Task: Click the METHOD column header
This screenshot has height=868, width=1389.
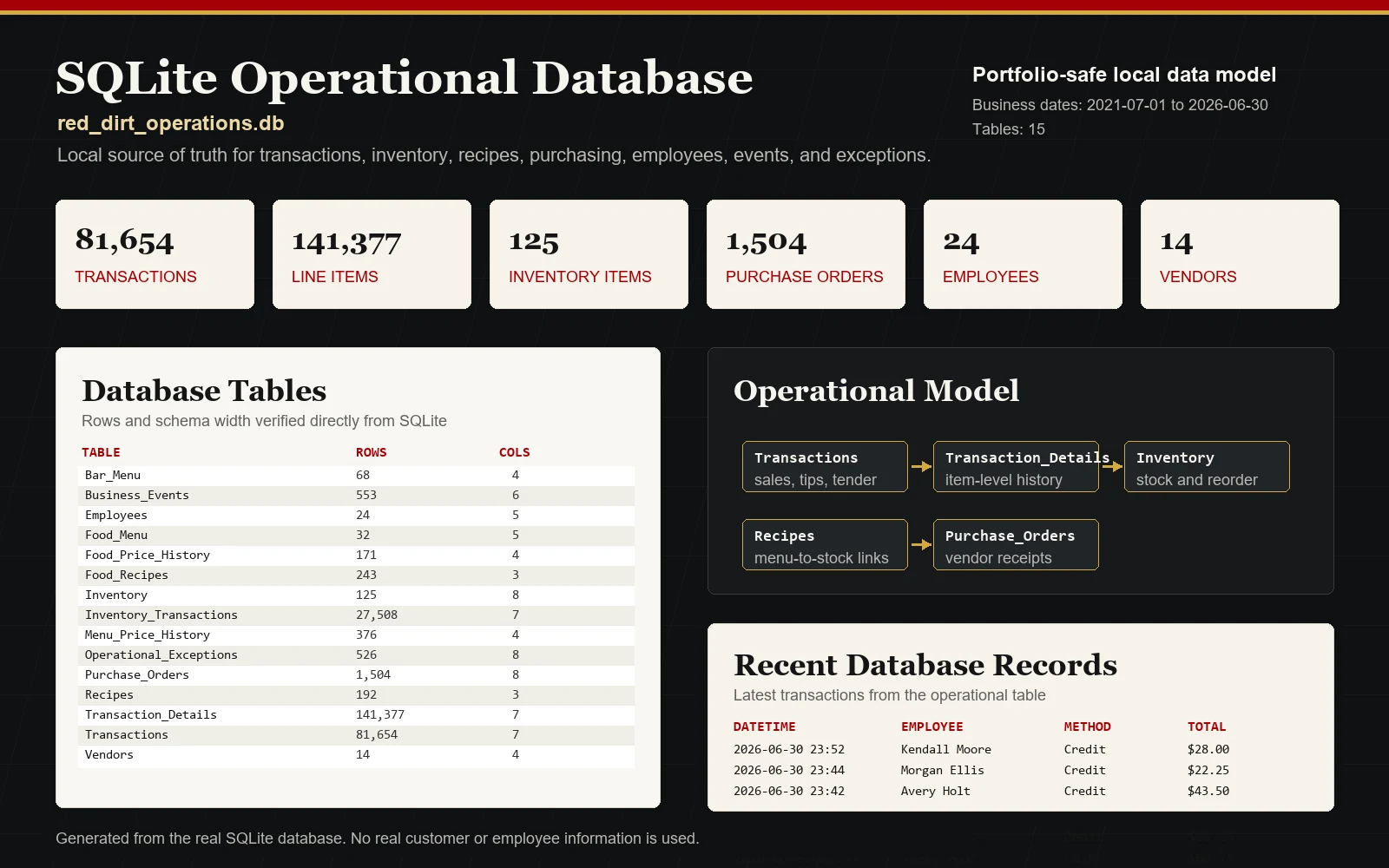Action: [x=1087, y=727]
